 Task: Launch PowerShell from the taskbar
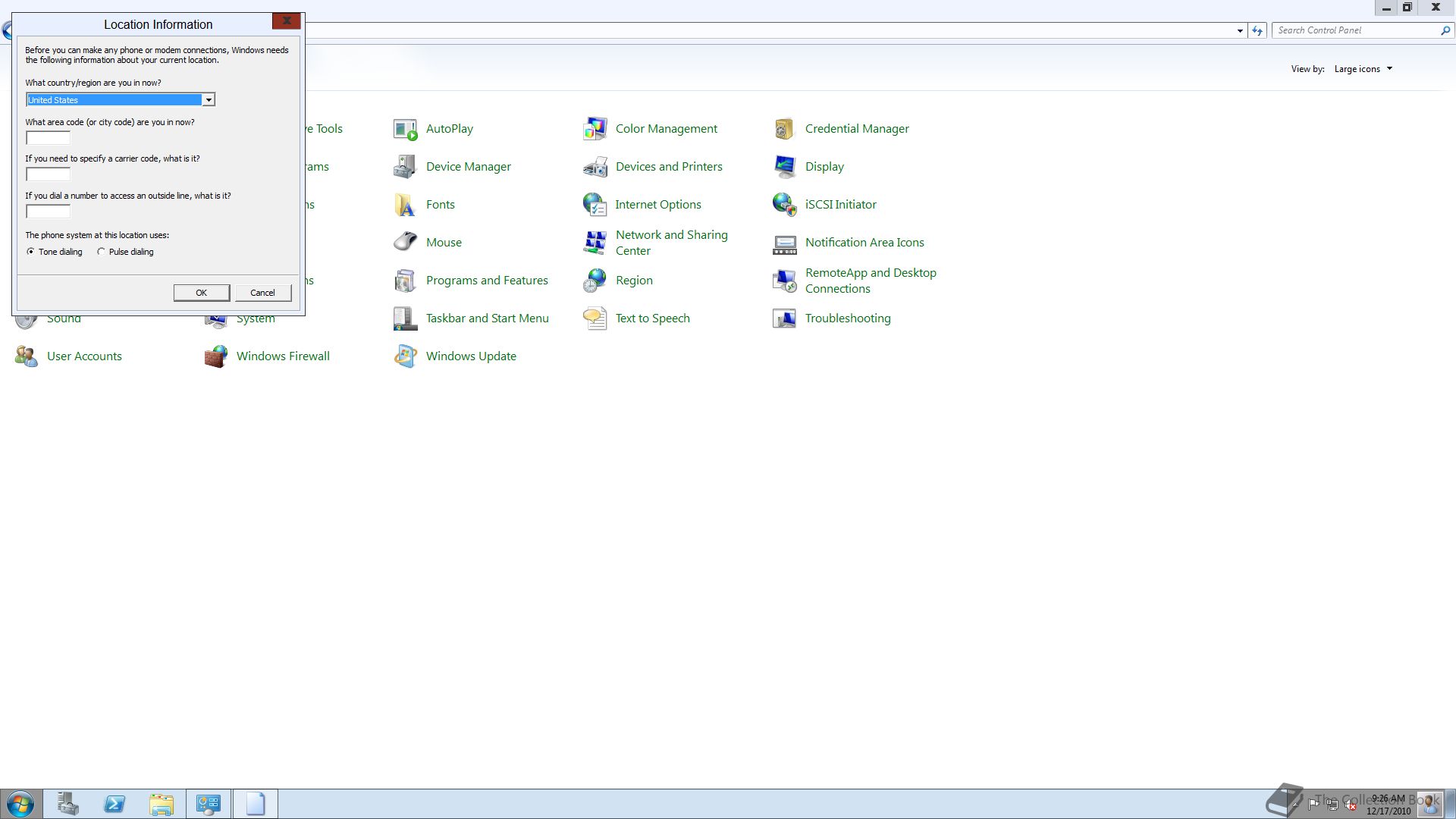(x=115, y=804)
